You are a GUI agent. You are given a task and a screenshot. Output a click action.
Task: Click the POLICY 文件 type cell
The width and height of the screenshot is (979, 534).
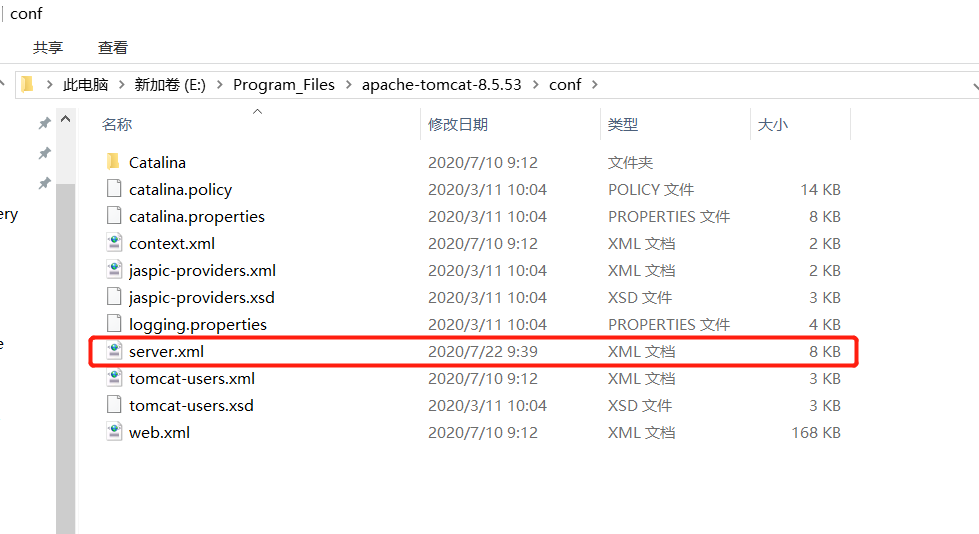point(651,189)
